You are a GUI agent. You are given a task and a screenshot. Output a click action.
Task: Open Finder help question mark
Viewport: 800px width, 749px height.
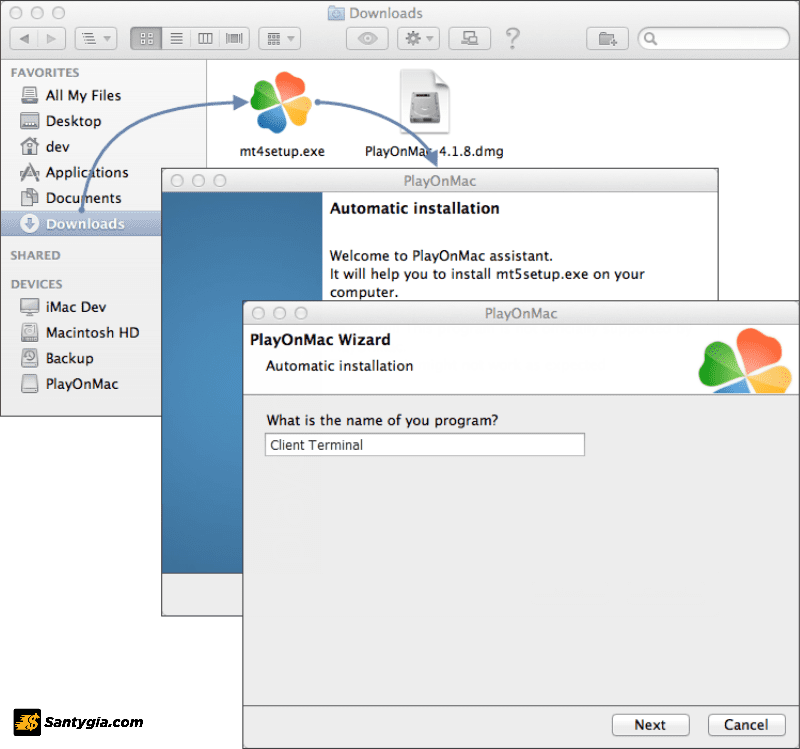click(x=513, y=39)
